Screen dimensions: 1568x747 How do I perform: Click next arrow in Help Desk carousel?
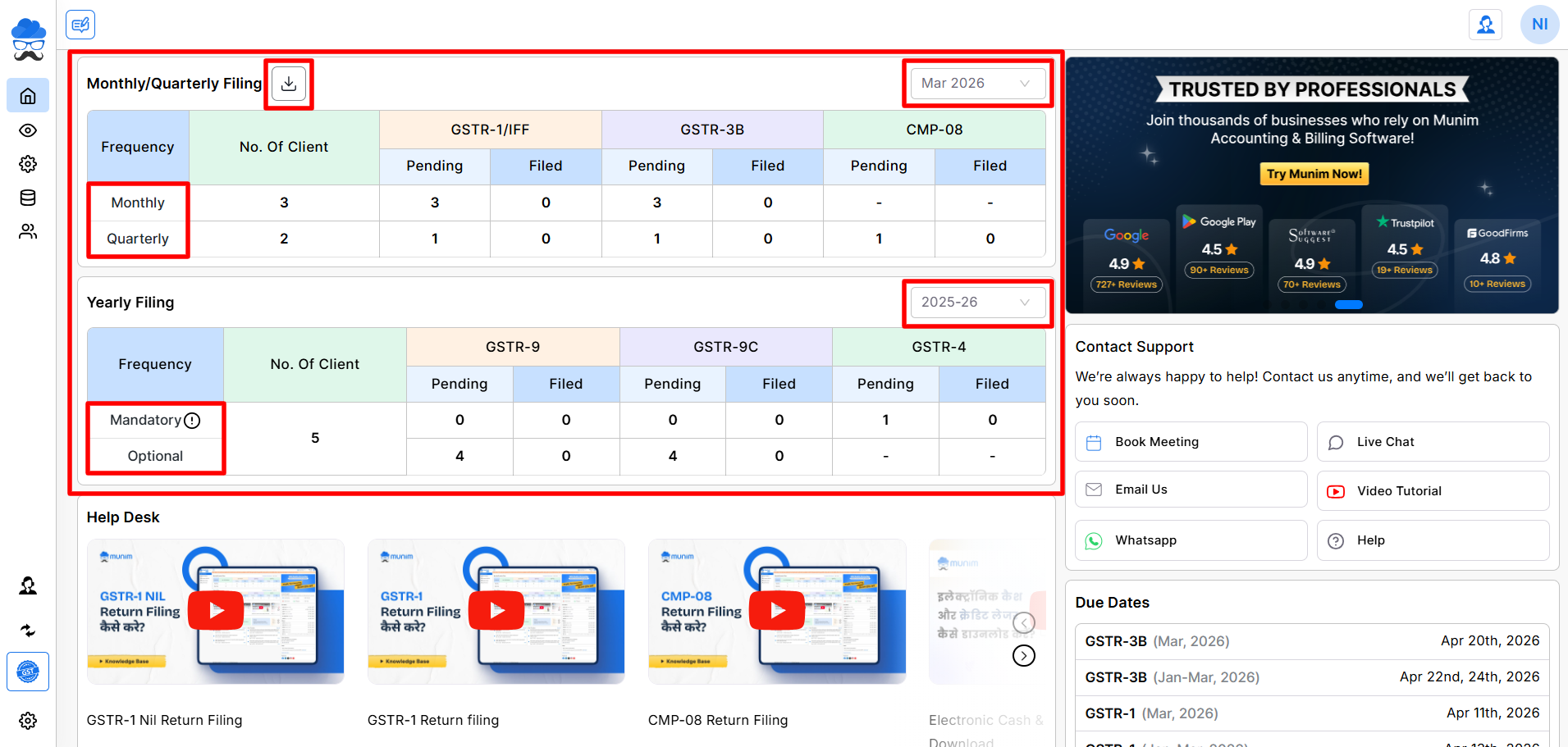pos(1023,655)
